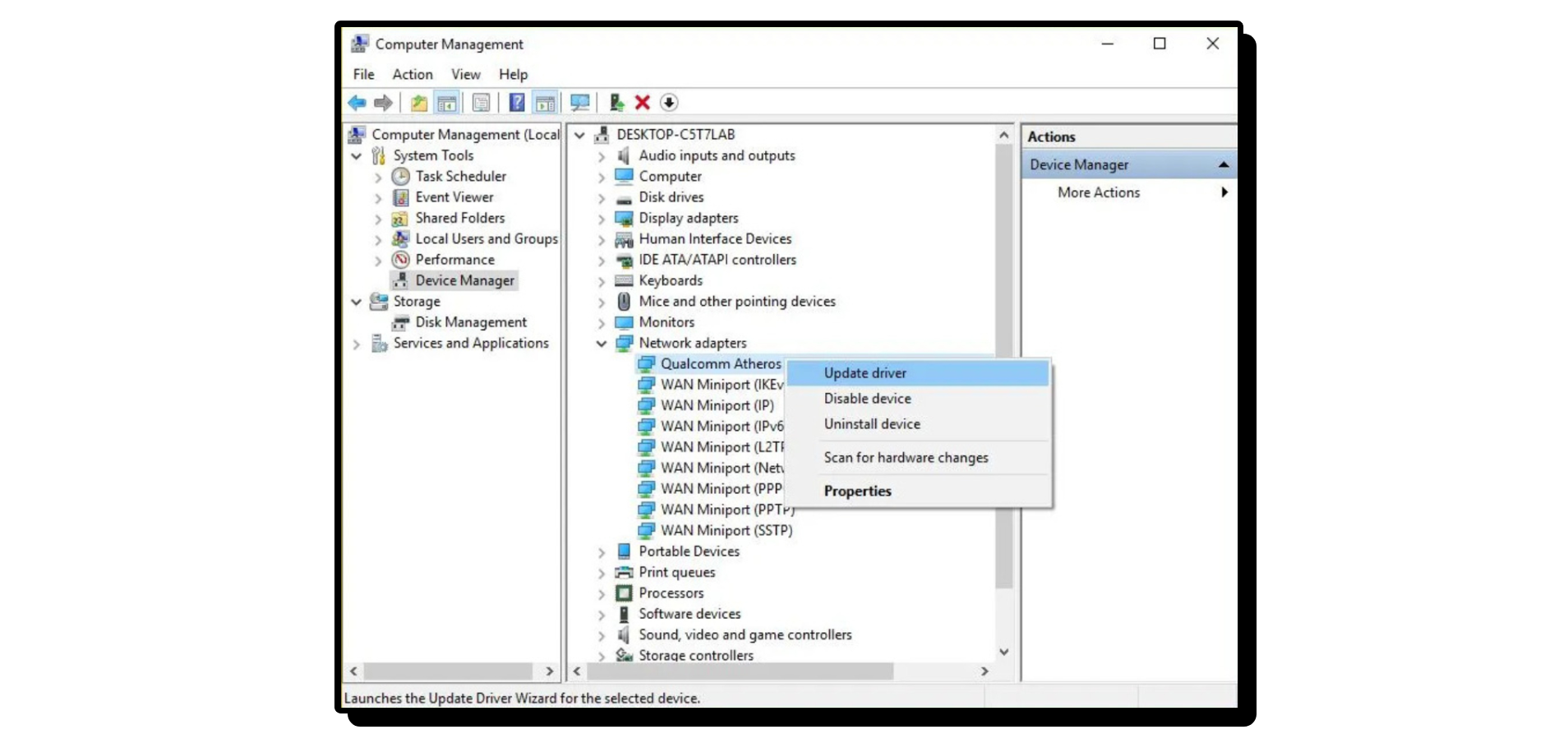
Task: Click the Update driver toolbar icon with green arrow
Action: click(x=616, y=103)
